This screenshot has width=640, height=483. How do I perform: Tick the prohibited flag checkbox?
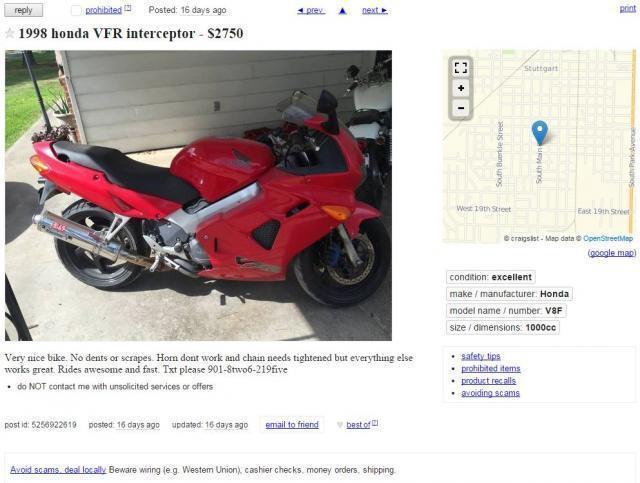pyautogui.click(x=76, y=10)
